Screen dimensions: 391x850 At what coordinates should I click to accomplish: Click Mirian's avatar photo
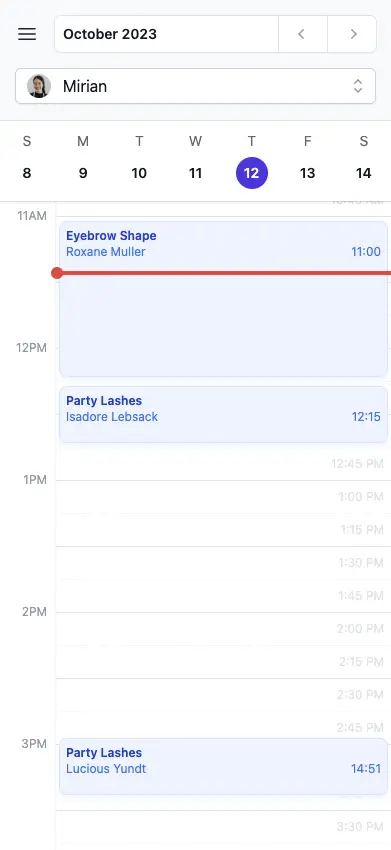pos(39,86)
